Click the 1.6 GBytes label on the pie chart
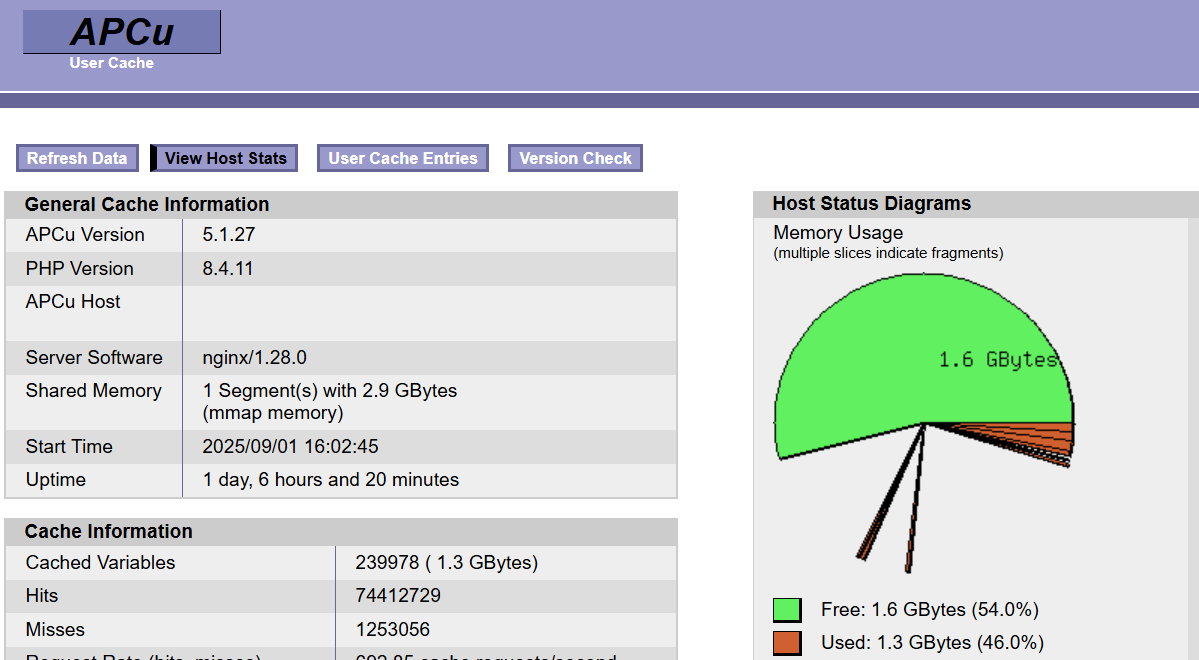The image size is (1199, 660). point(997,359)
